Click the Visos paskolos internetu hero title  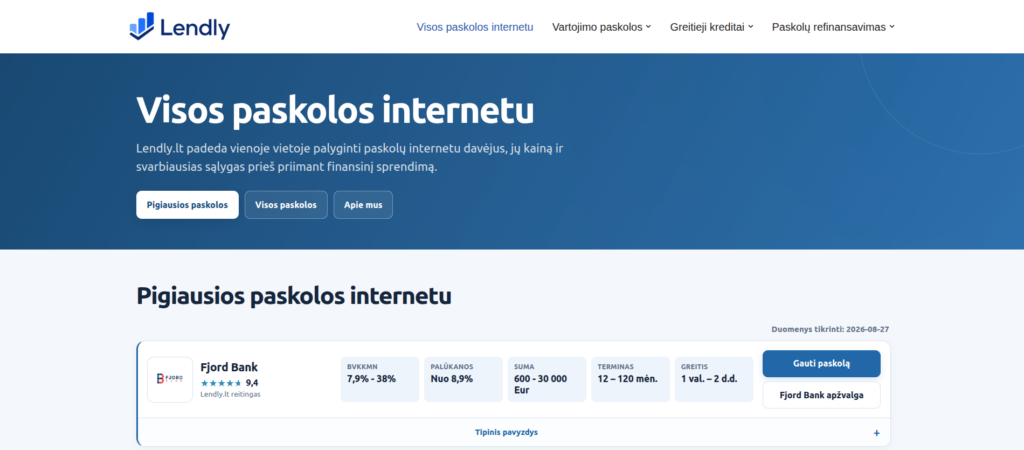tap(335, 110)
